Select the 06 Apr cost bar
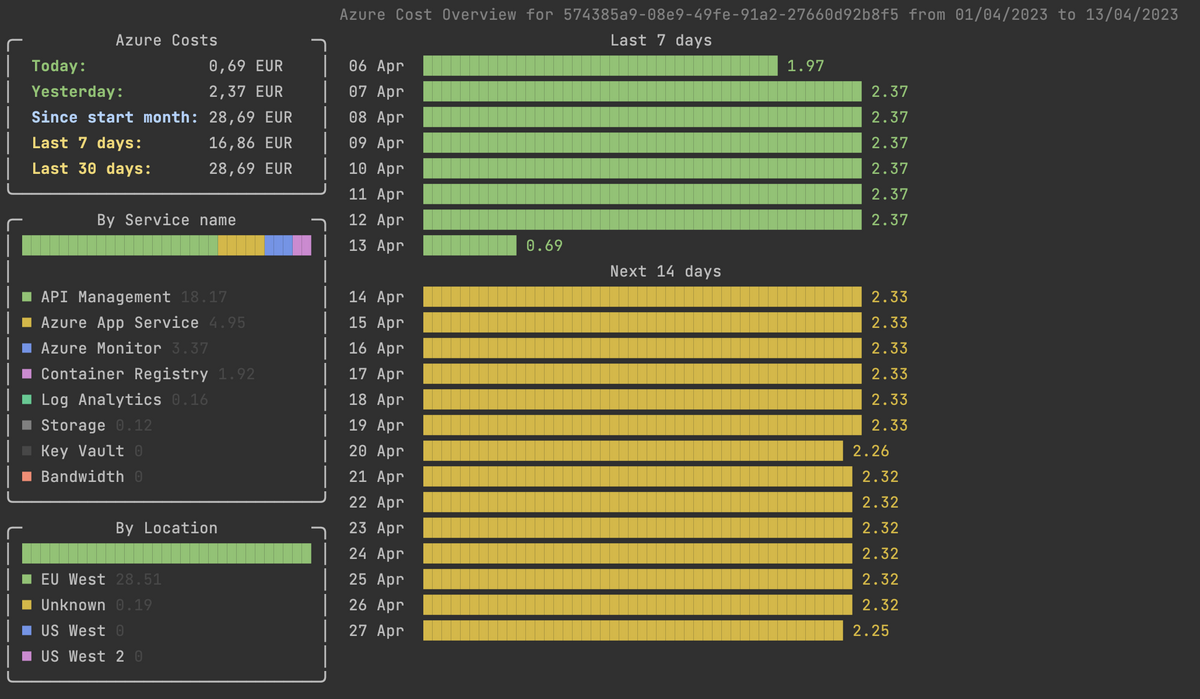 pos(600,66)
